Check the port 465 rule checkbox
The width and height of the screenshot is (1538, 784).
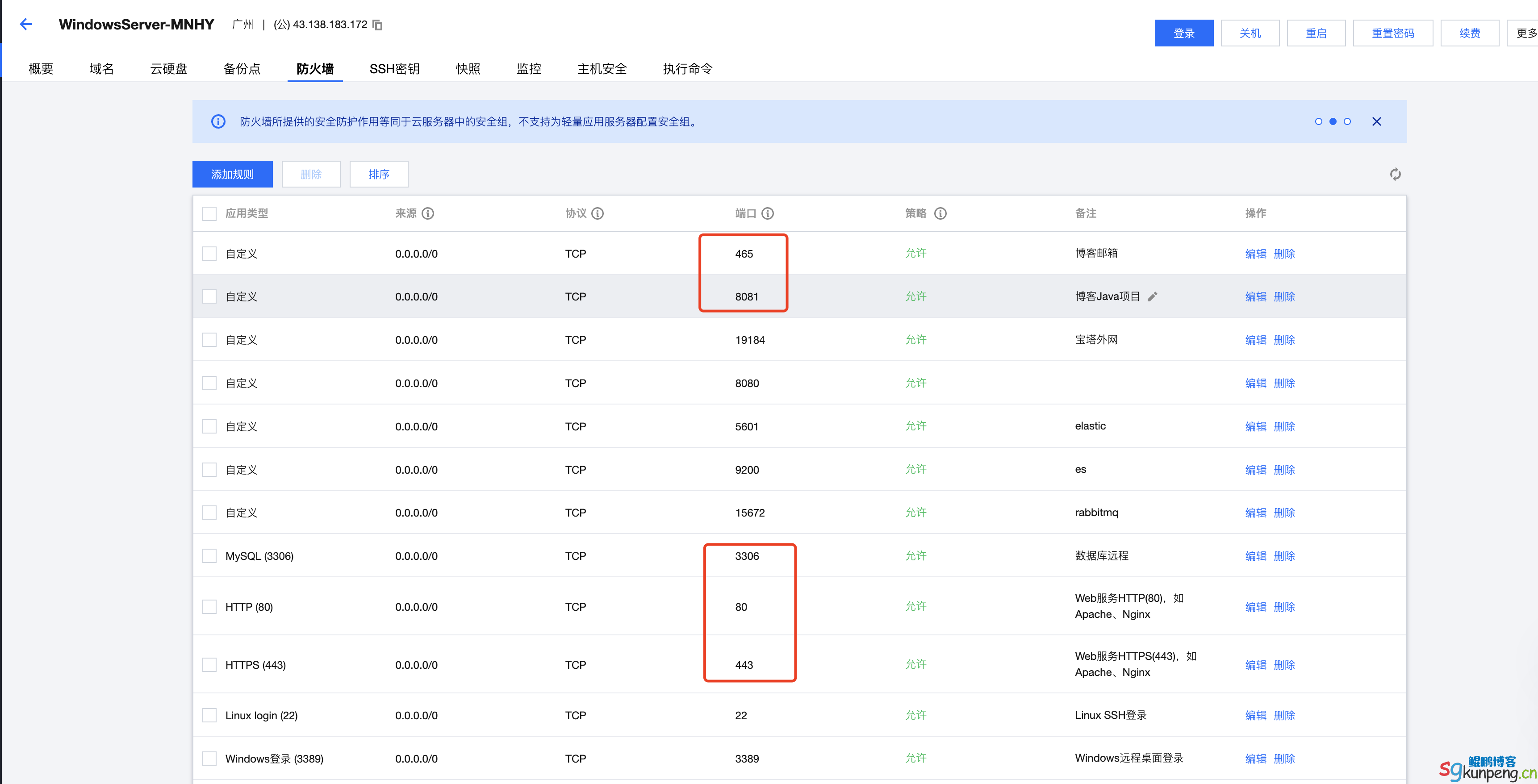(209, 254)
